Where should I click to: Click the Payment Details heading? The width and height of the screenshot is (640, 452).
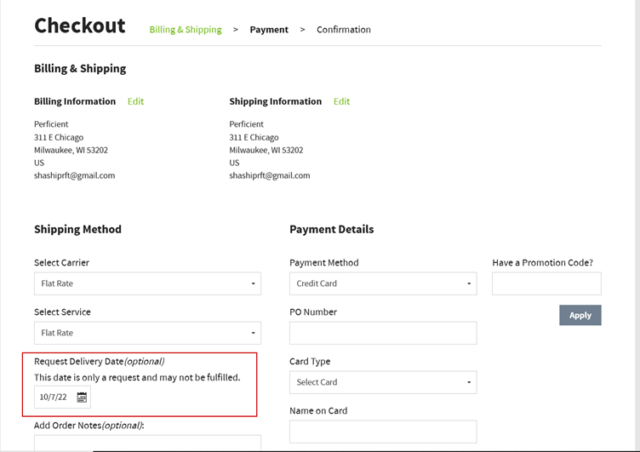pos(331,229)
